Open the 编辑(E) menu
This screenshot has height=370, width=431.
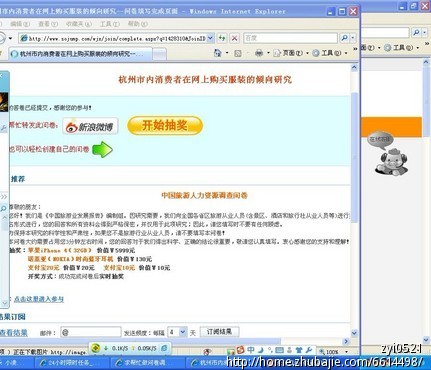coord(20,24)
